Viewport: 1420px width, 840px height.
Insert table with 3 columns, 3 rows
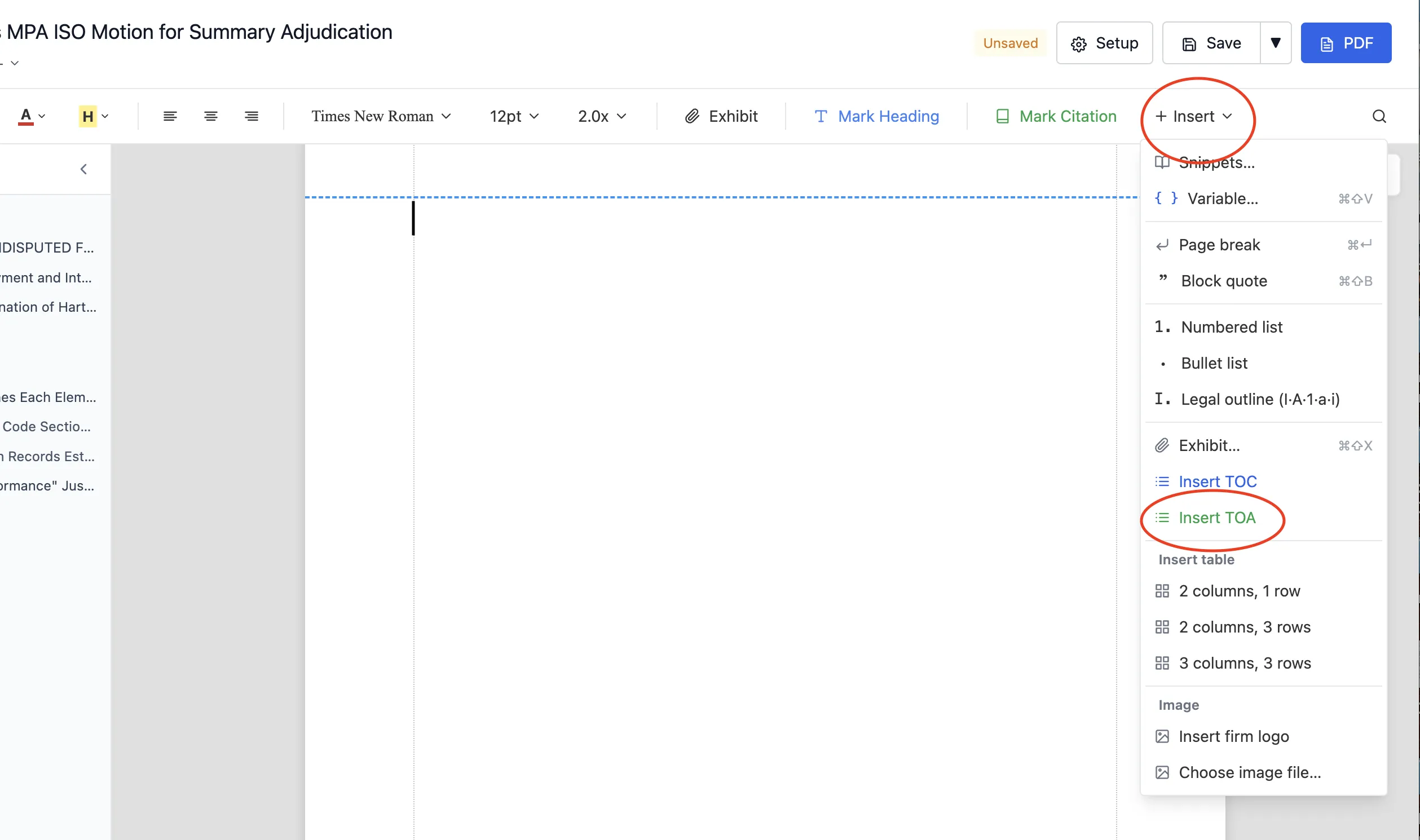click(1264, 663)
